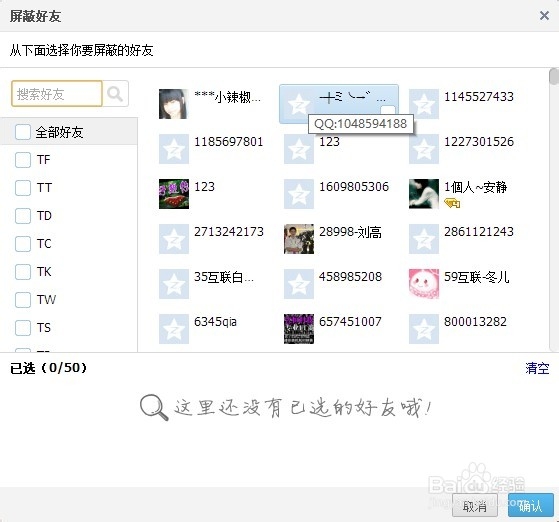The width and height of the screenshot is (559, 522).
Task: Click friend name 1227301526
Action: (x=478, y=142)
